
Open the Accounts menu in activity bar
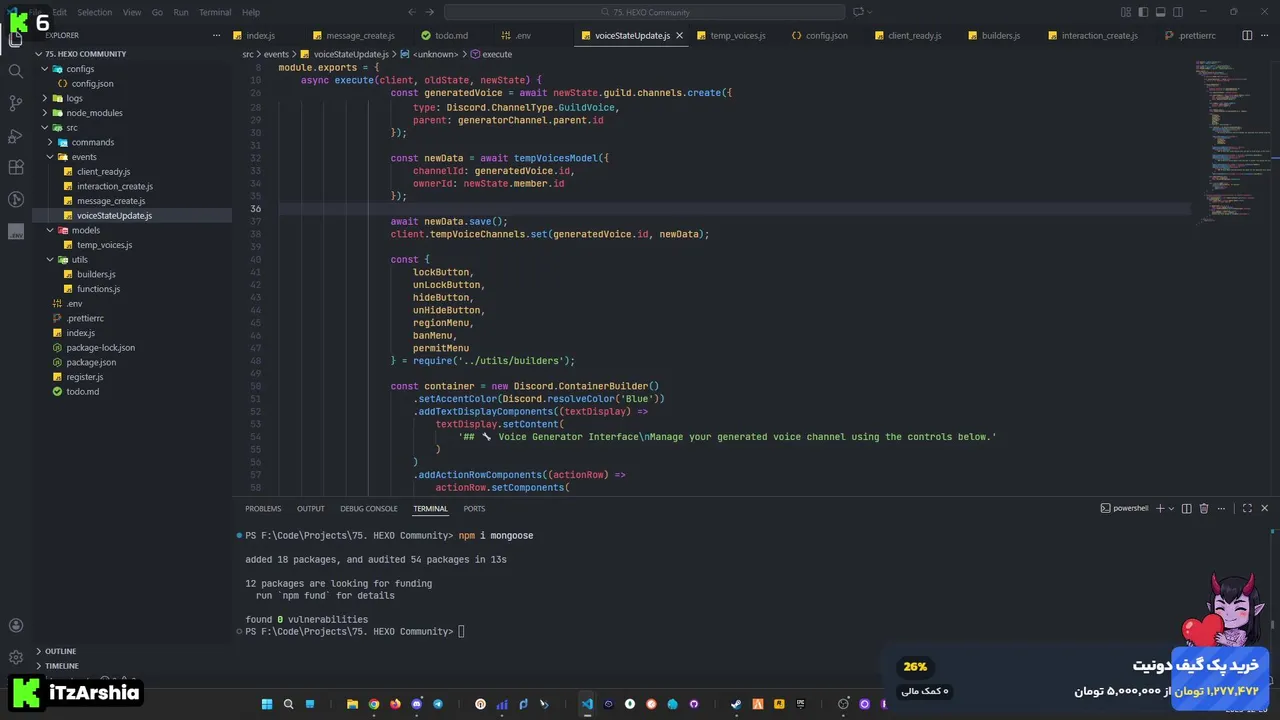point(15,626)
